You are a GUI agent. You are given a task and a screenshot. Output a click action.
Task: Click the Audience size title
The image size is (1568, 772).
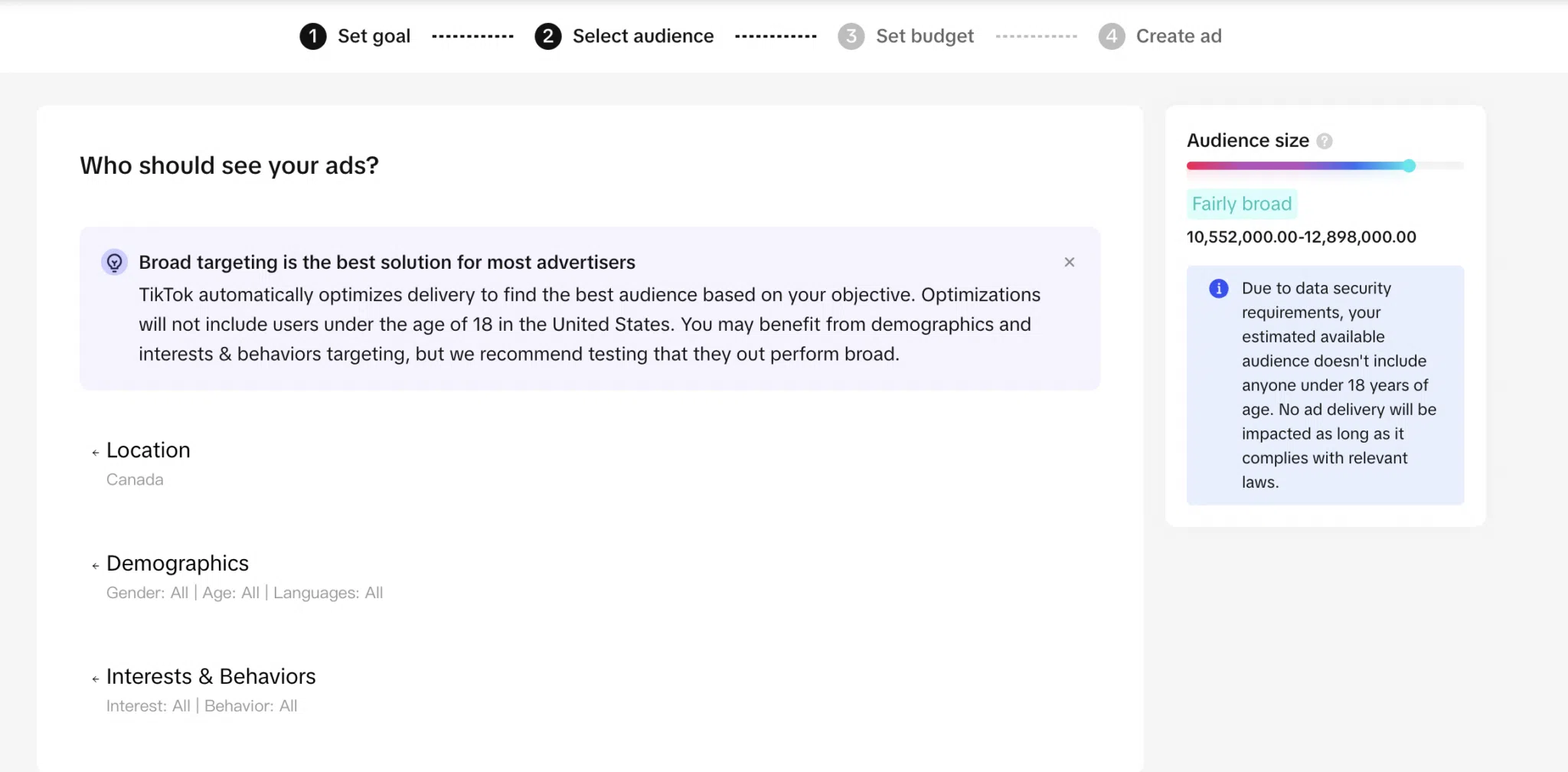point(1247,141)
